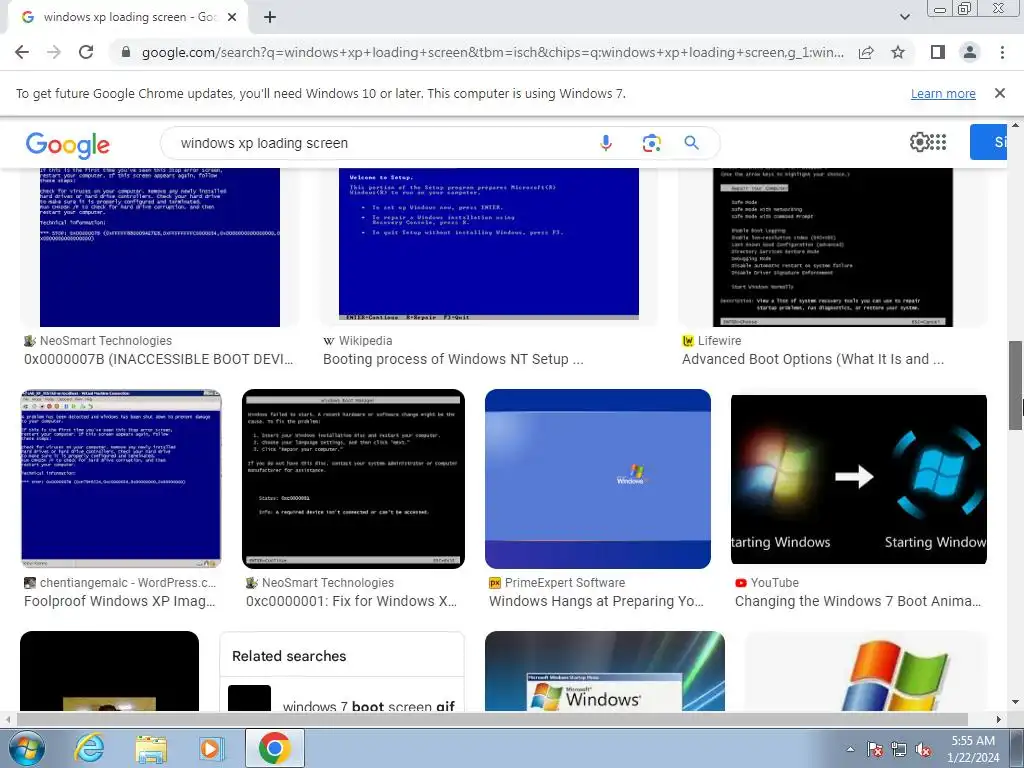Share this page via share icon
Viewport: 1024px width, 768px height.
tap(866, 52)
